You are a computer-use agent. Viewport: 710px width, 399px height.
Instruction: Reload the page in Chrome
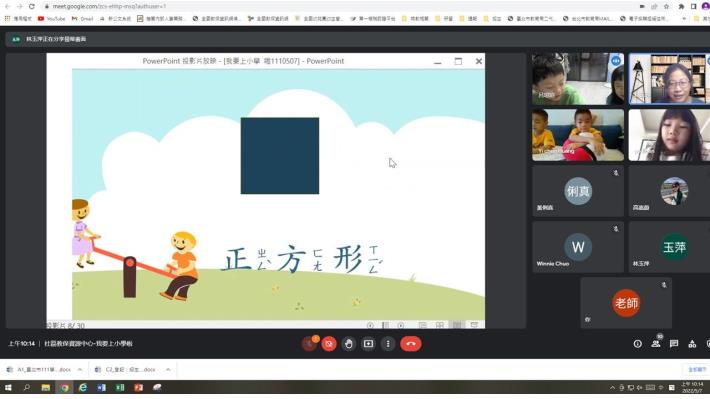click(x=31, y=6)
